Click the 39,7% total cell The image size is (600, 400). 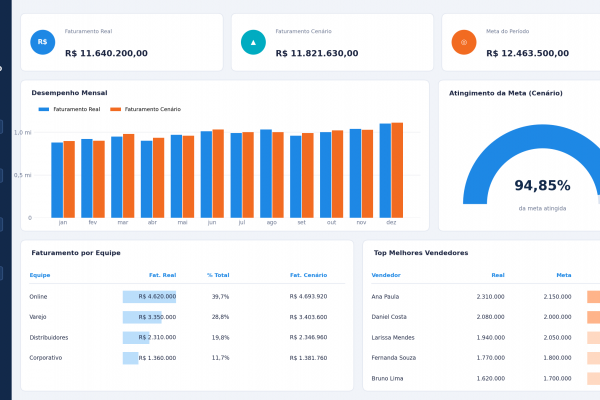click(x=220, y=297)
